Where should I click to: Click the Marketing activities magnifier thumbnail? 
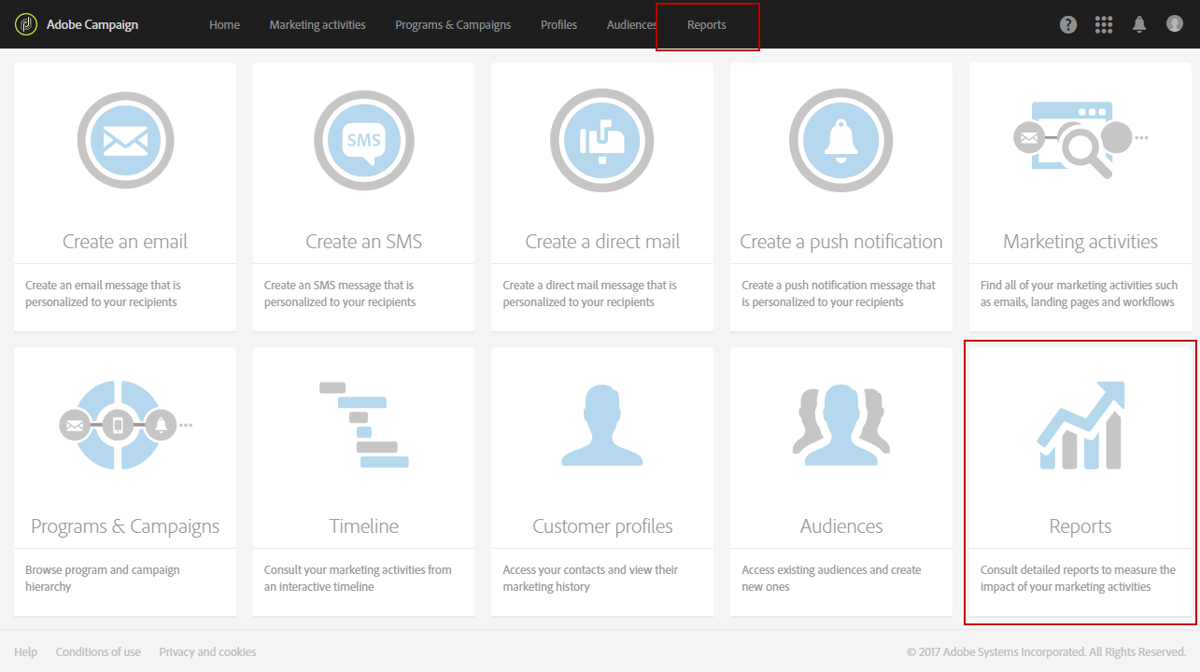tap(1079, 140)
